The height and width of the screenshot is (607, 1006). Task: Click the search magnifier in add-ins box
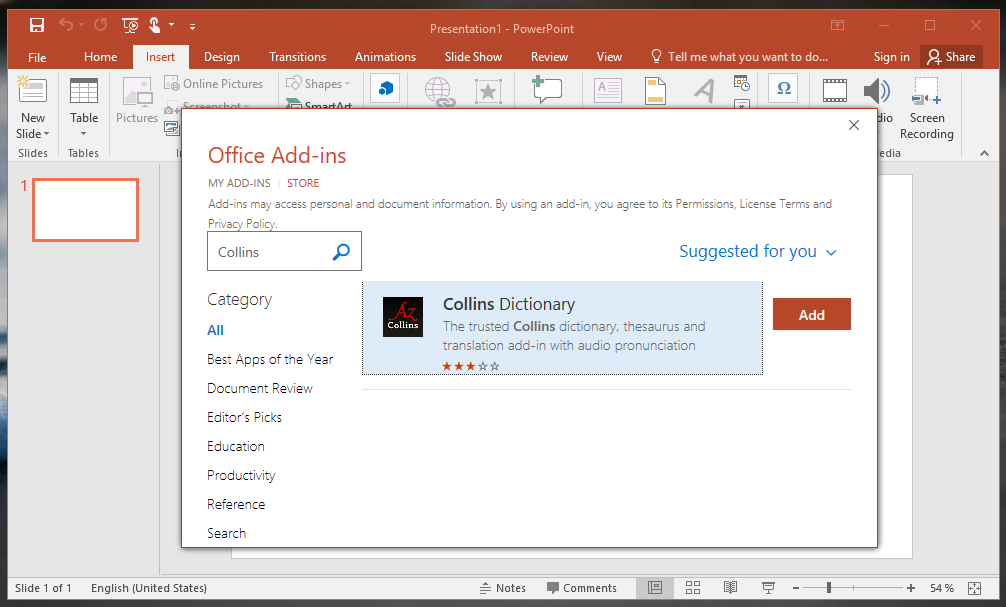[341, 252]
